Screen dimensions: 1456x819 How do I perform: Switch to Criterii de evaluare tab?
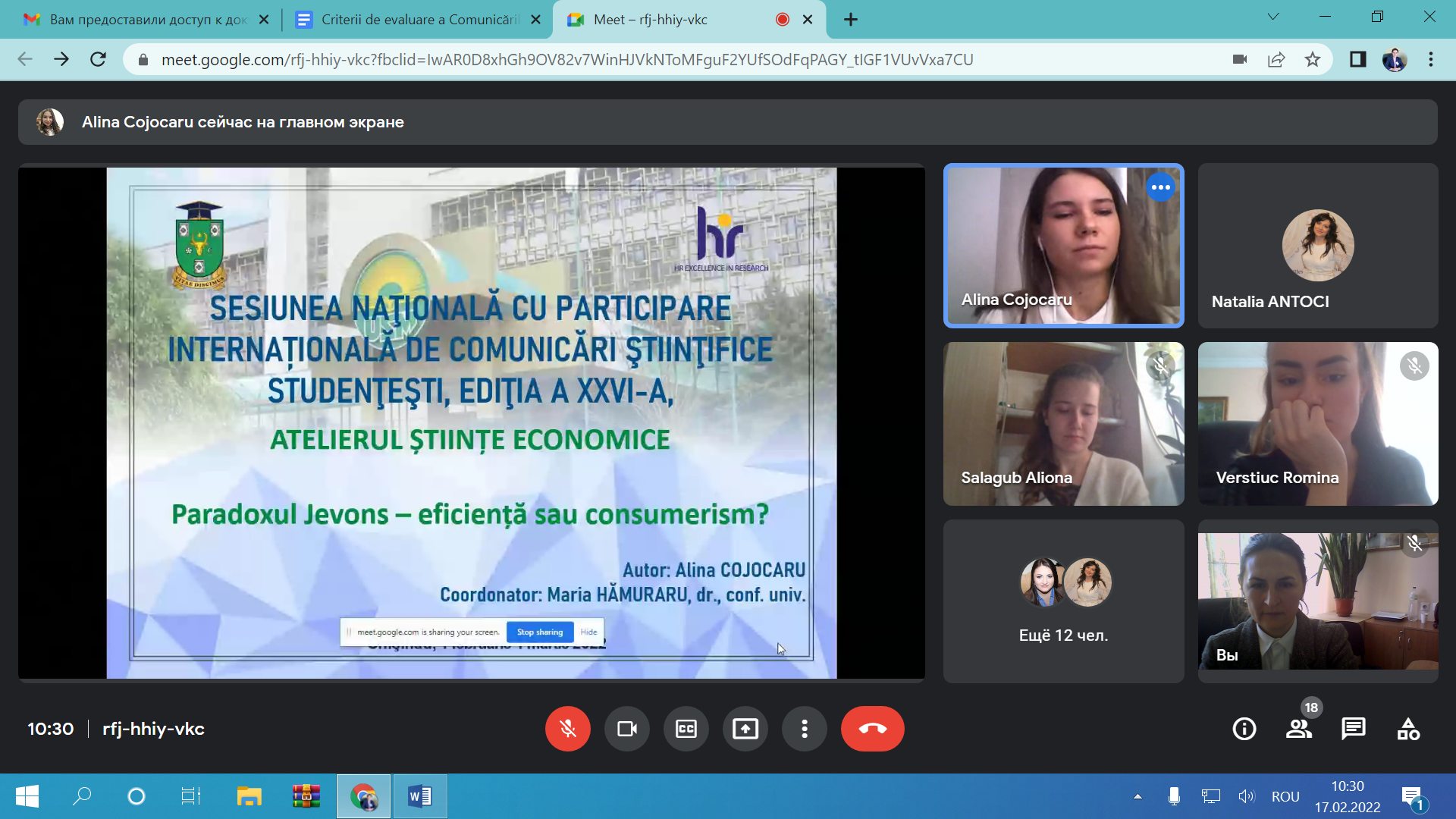click(419, 20)
